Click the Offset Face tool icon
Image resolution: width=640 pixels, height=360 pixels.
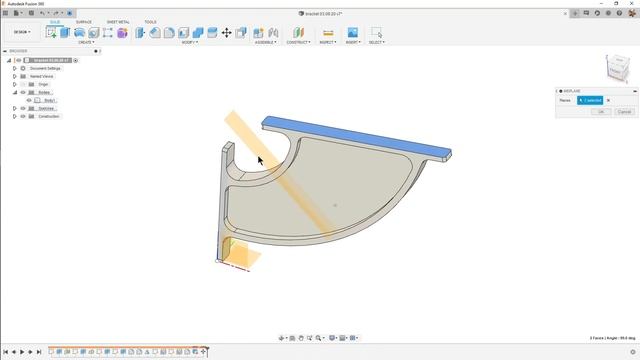coord(212,33)
